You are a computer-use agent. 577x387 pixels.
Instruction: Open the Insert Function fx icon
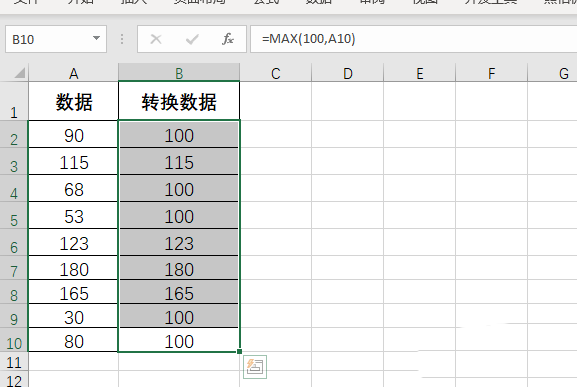[228, 39]
